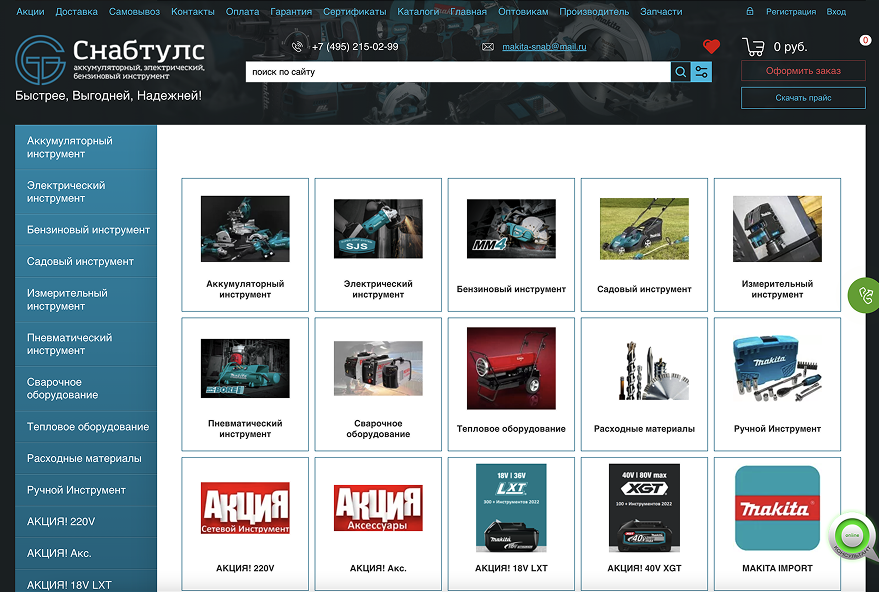Open Доставка in top menu
The width and height of the screenshot is (879, 592).
click(76, 12)
